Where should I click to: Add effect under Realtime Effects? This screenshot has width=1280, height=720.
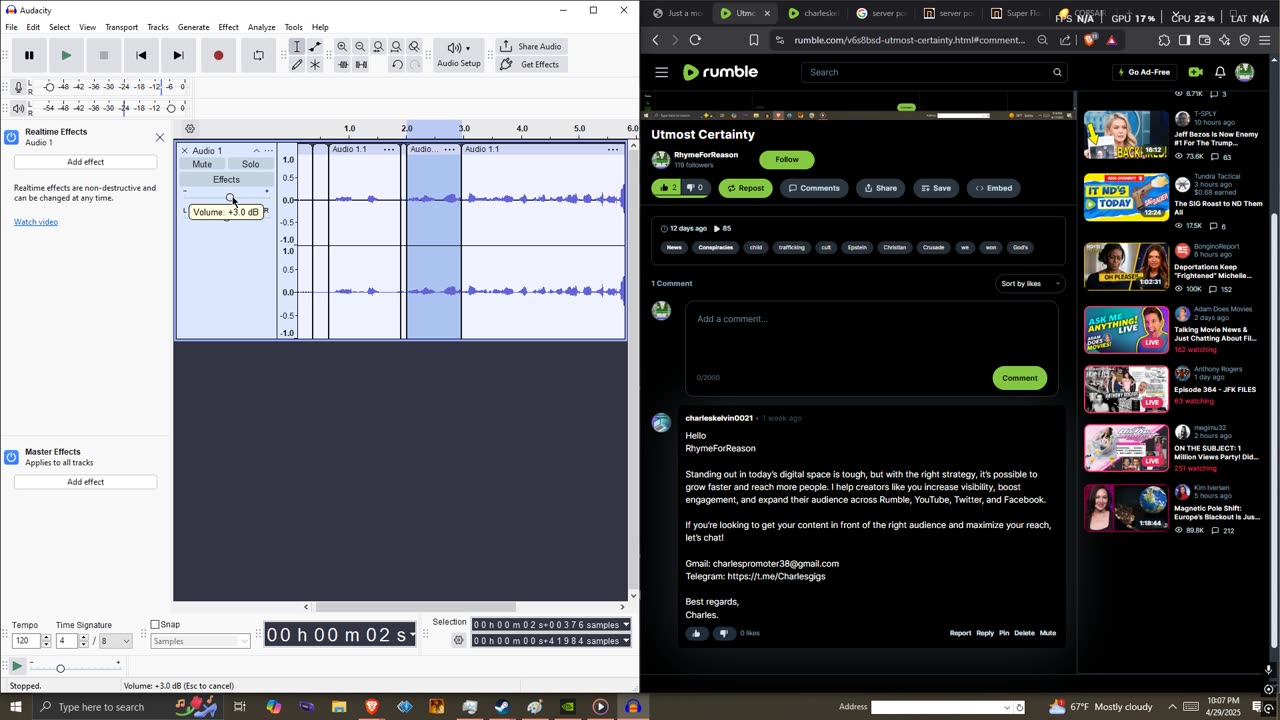click(x=85, y=162)
